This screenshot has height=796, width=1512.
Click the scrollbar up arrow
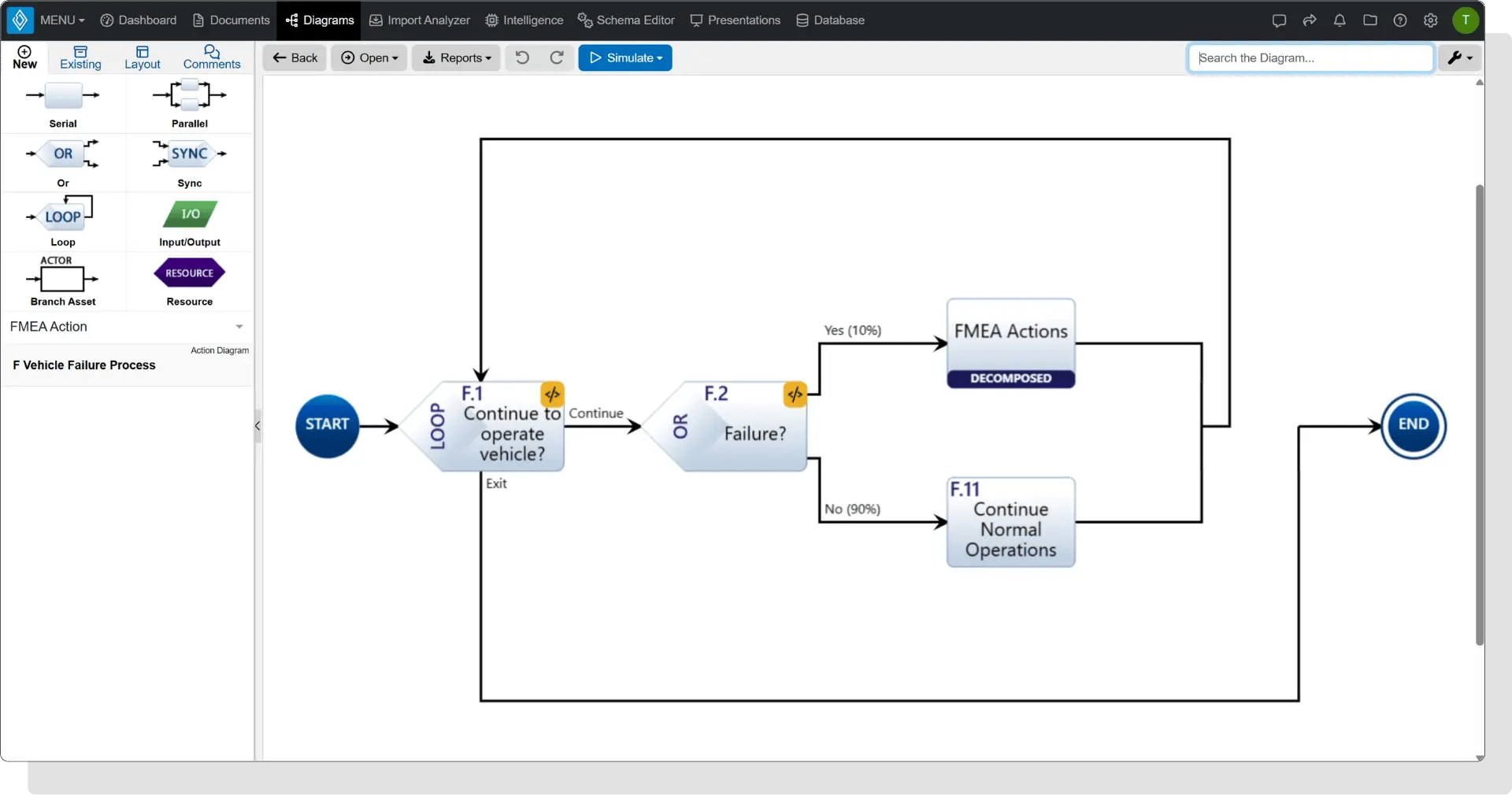point(1480,82)
